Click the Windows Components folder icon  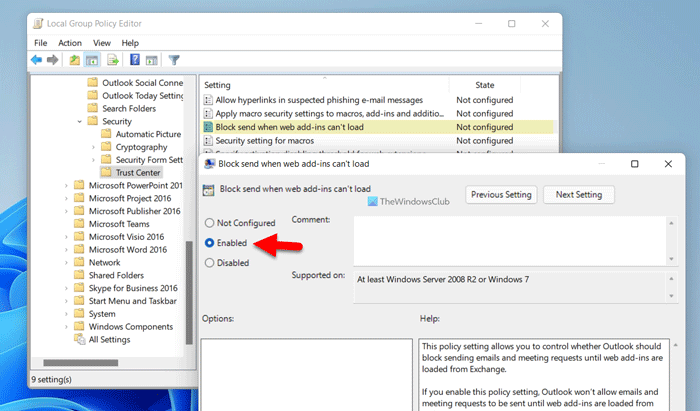click(x=79, y=326)
